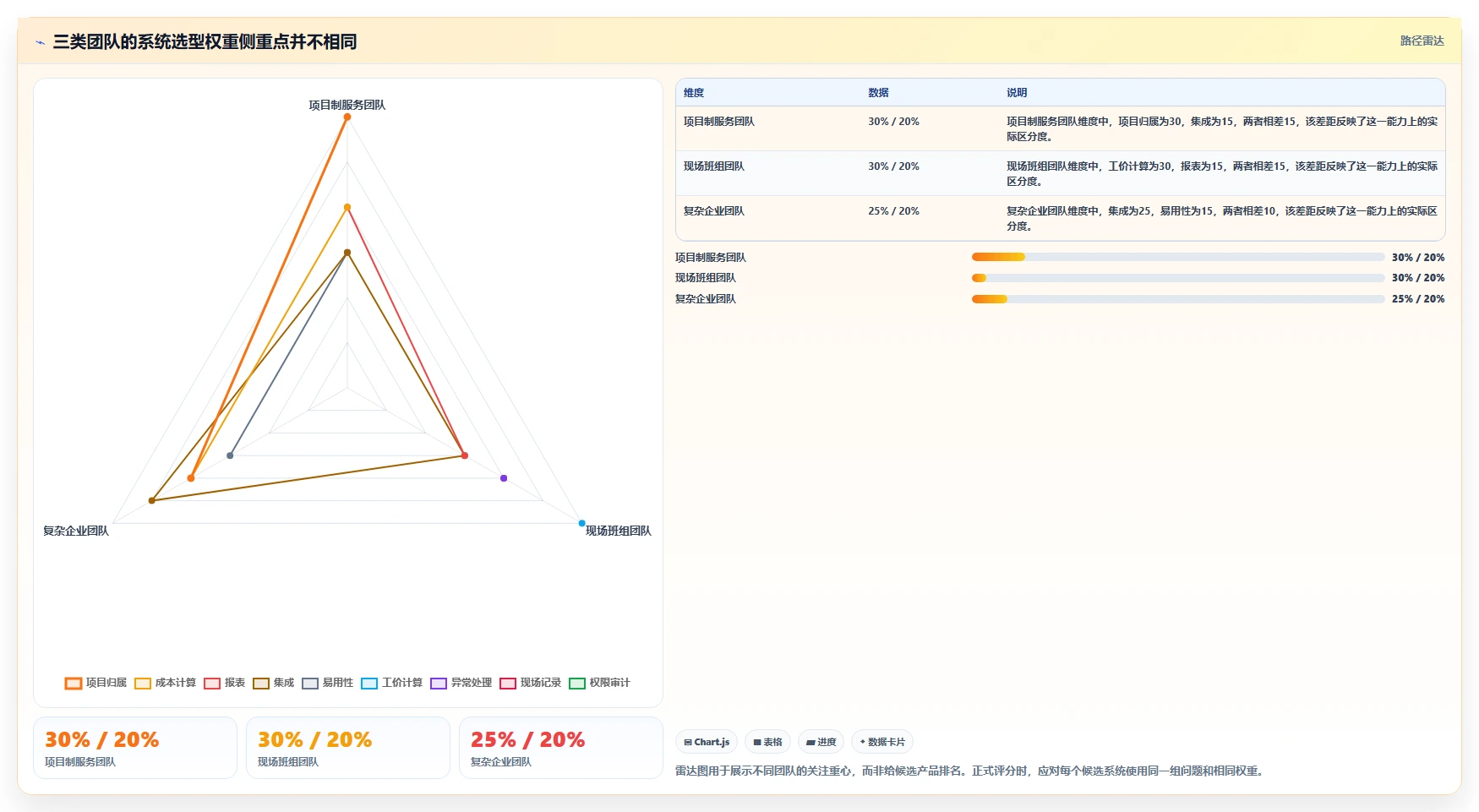Click the 25% / 20% value in the table
The image size is (1479, 812).
[x=893, y=211]
